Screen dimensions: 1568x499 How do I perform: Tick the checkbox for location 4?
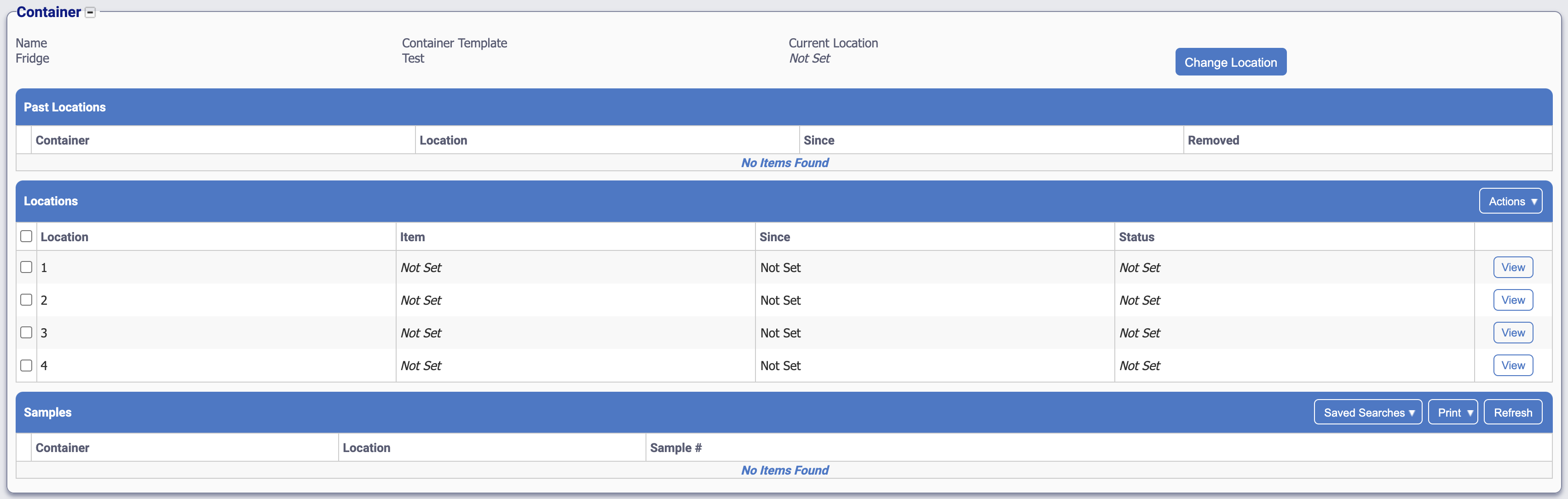26,366
